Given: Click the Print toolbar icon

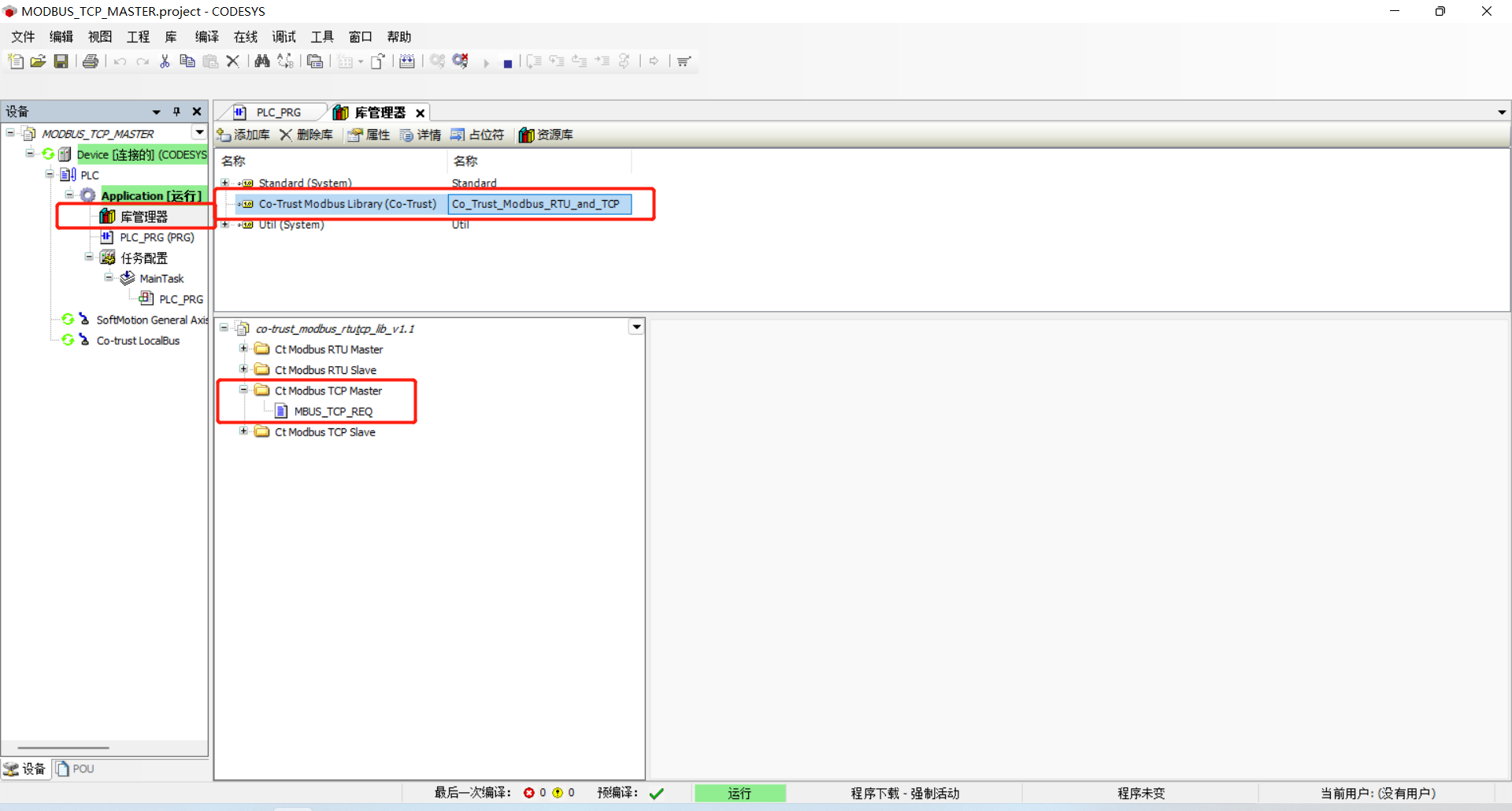Looking at the screenshot, I should point(91,61).
